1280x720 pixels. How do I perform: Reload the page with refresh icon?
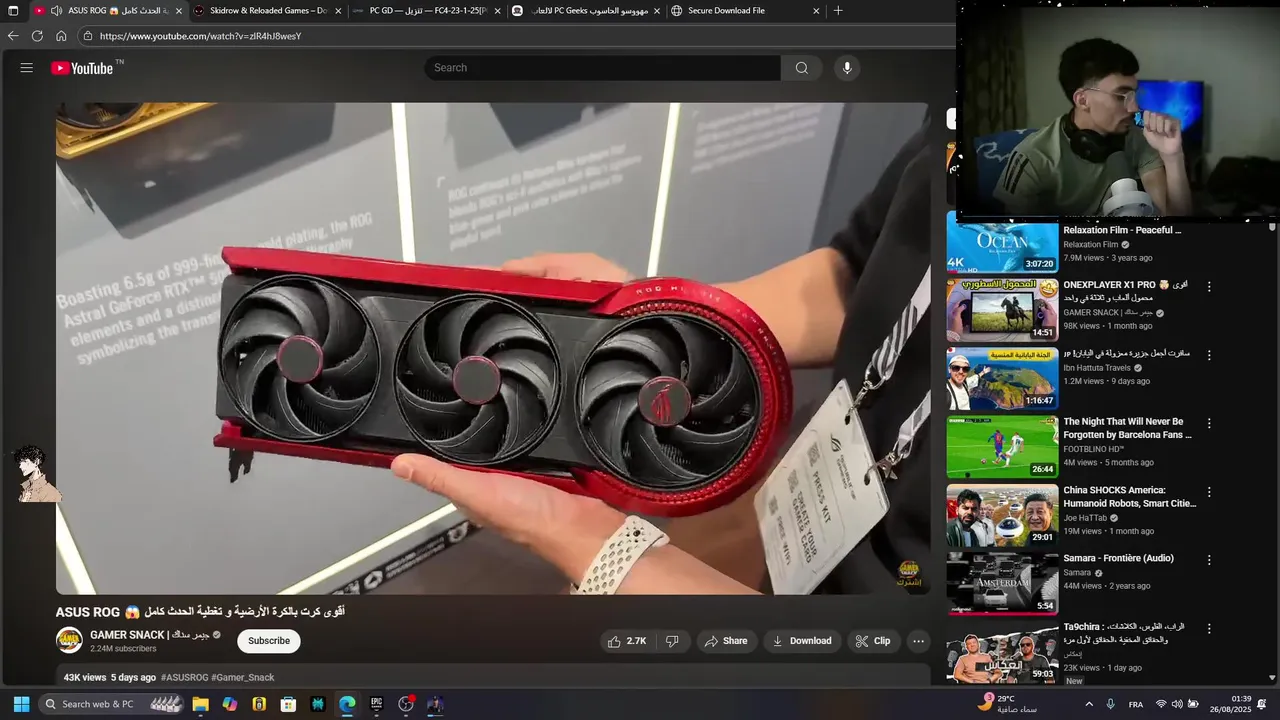click(37, 36)
